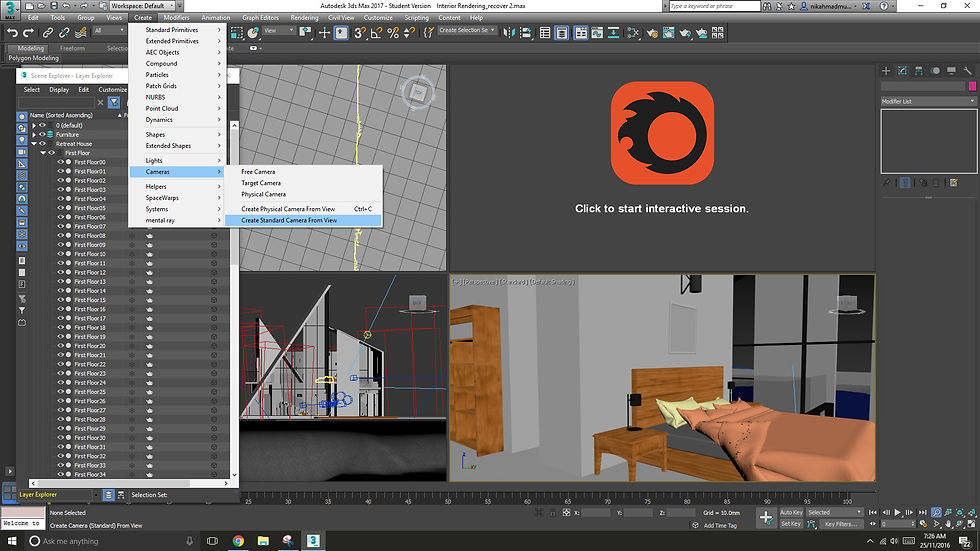Open the notification center icon in system tray
The height and width of the screenshot is (551, 980).
click(966, 541)
